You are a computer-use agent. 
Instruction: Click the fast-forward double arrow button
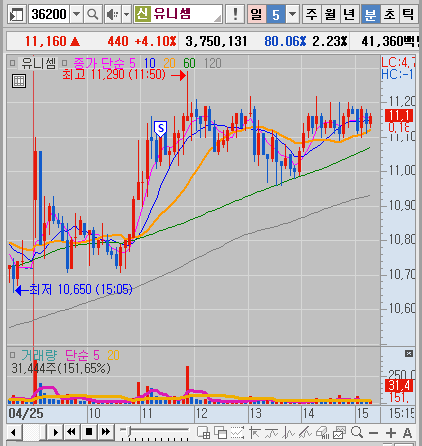point(106,432)
